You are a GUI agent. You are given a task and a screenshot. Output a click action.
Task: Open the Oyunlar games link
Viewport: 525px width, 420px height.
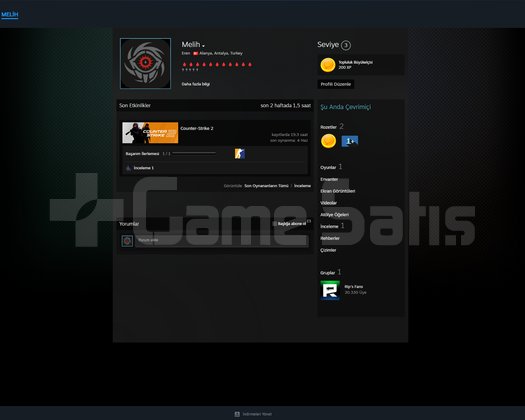328,167
